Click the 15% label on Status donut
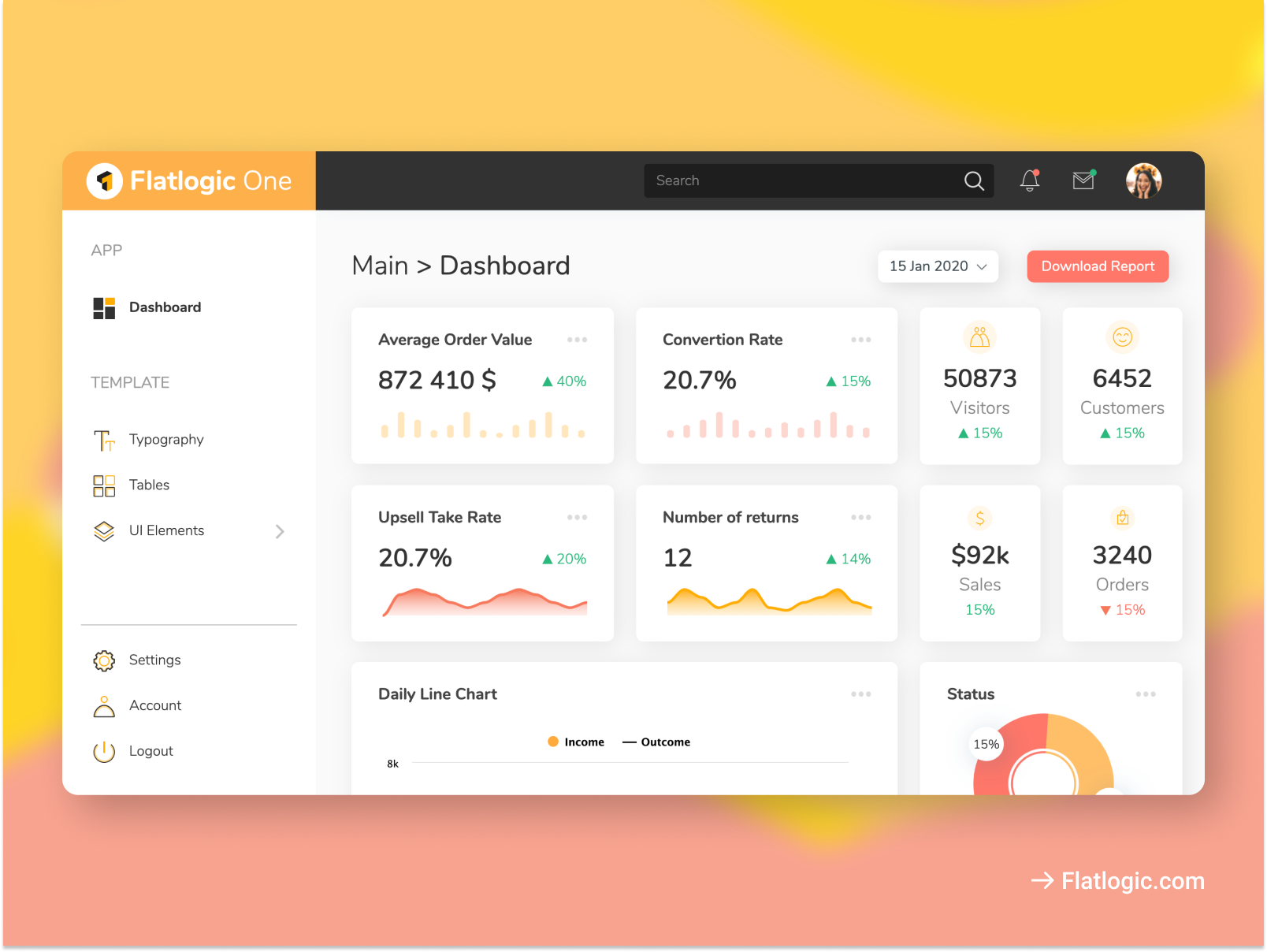 (986, 745)
